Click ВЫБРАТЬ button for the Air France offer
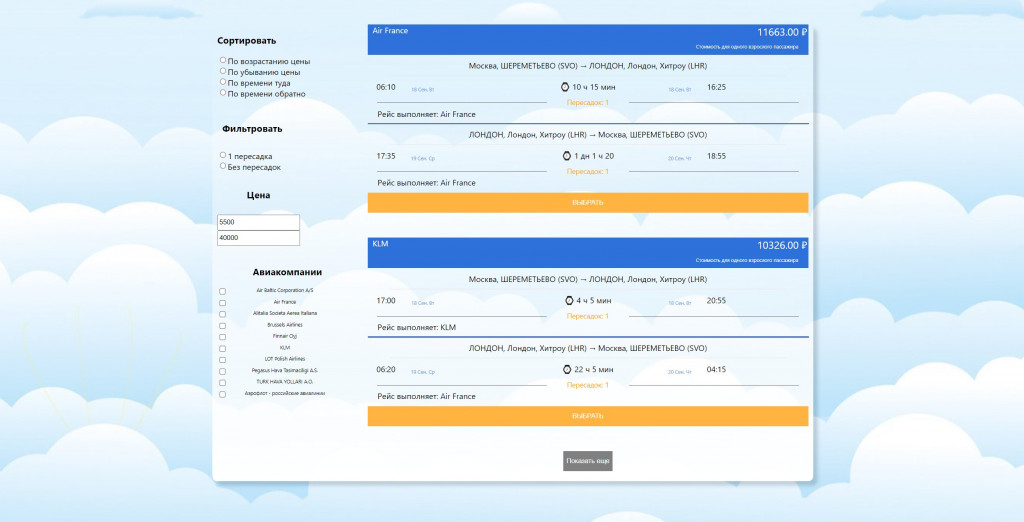The width and height of the screenshot is (1024, 522). (588, 203)
